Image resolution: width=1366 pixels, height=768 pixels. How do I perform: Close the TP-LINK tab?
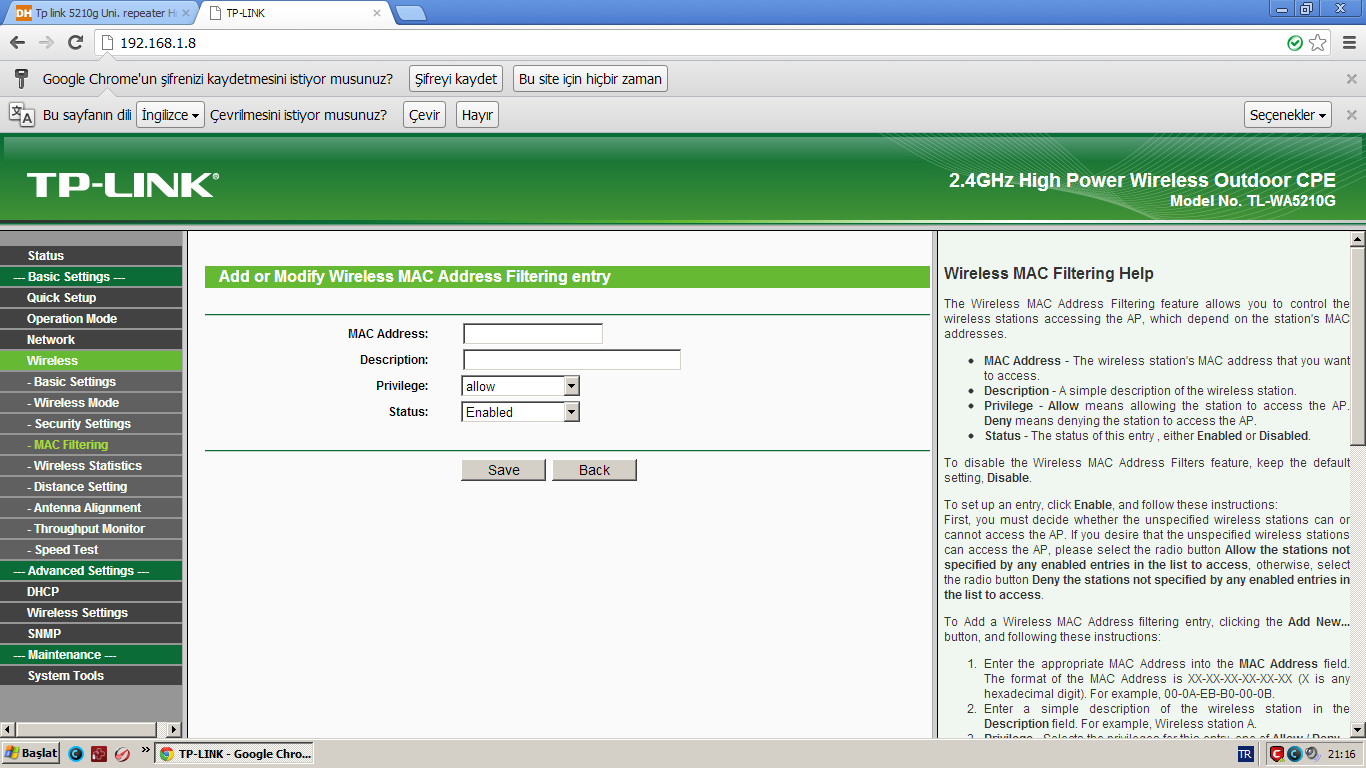pyautogui.click(x=376, y=13)
